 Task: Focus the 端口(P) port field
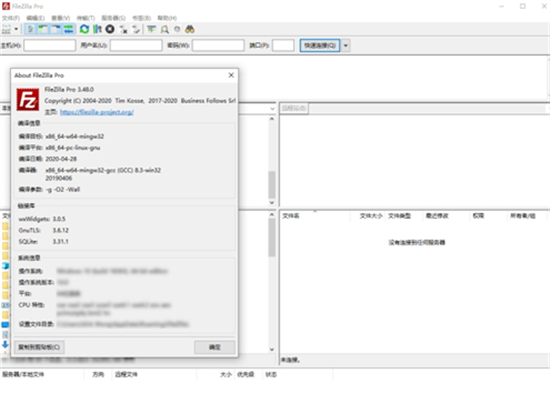pos(283,45)
